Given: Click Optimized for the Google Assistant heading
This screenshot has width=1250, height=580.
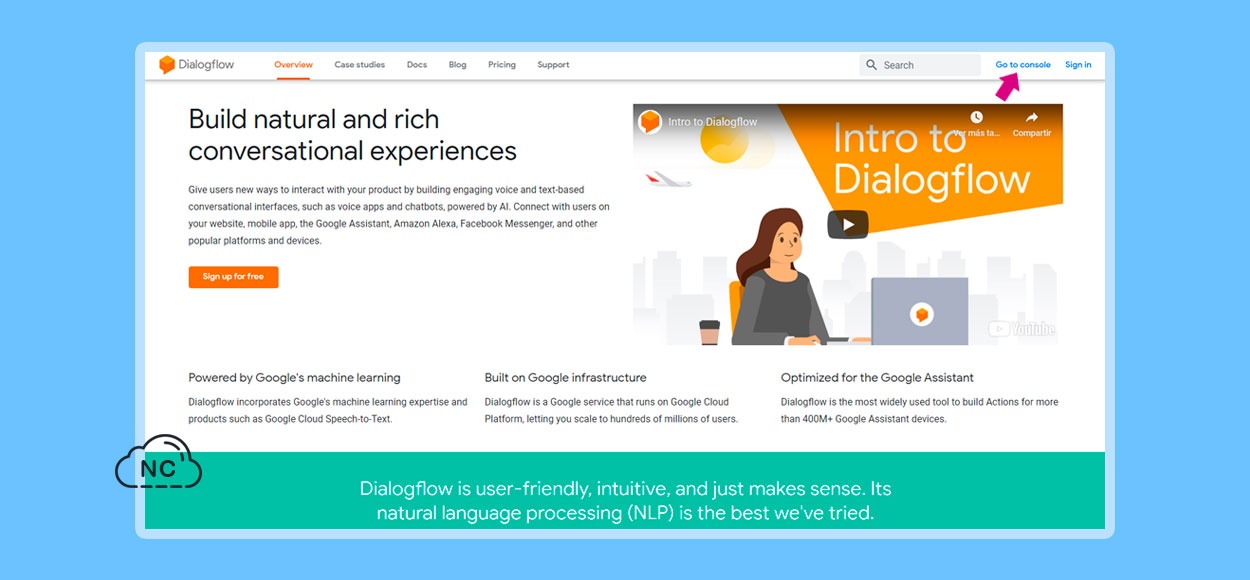Looking at the screenshot, I should [x=877, y=378].
